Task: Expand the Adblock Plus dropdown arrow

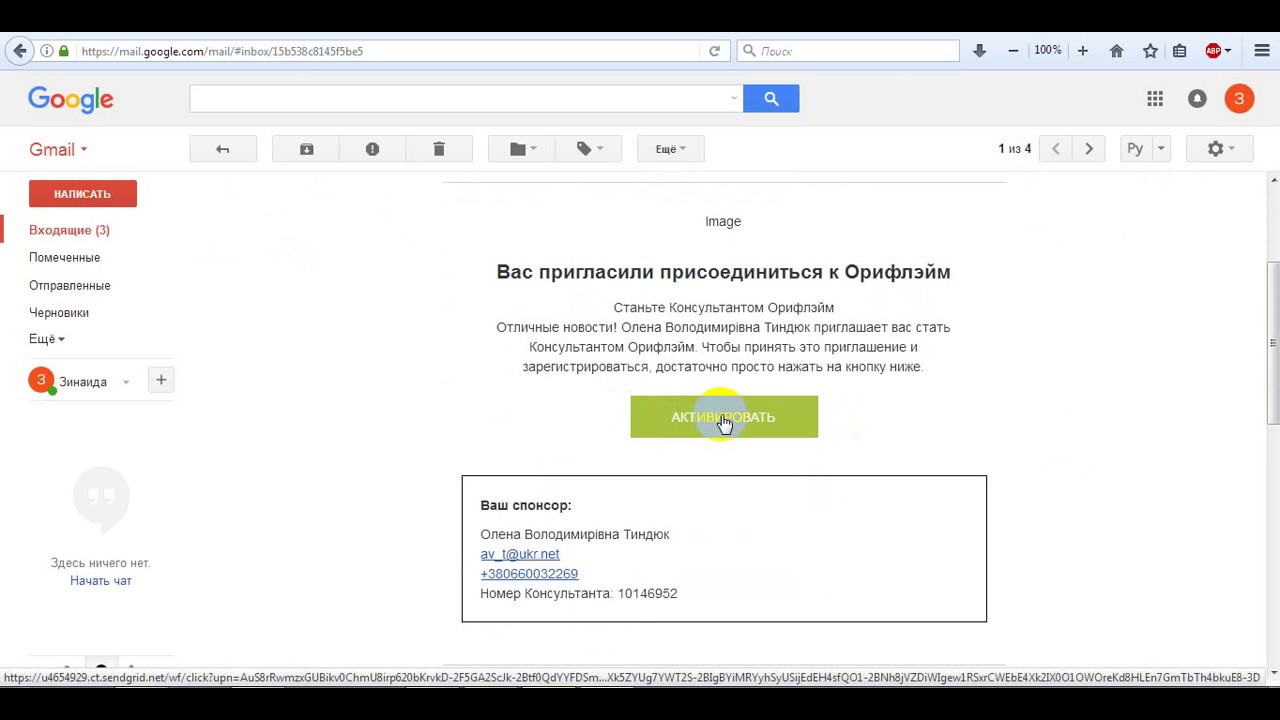Action: pos(1228,51)
